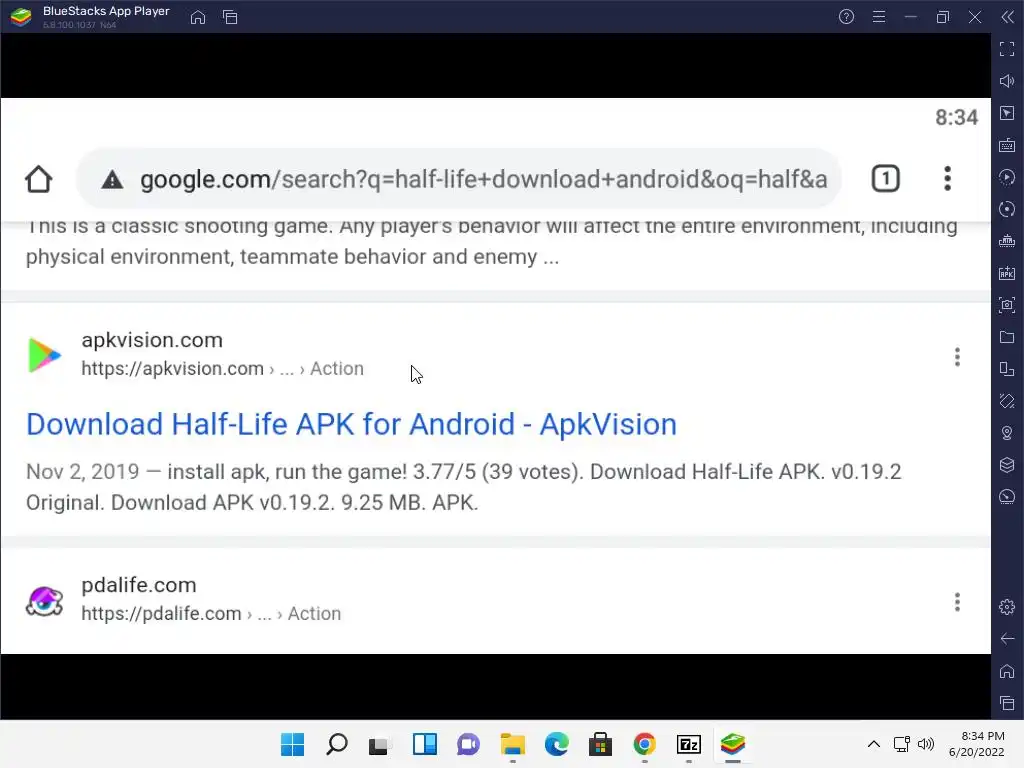Open set location pin icon
This screenshot has width=1024, height=768.
click(x=1007, y=433)
